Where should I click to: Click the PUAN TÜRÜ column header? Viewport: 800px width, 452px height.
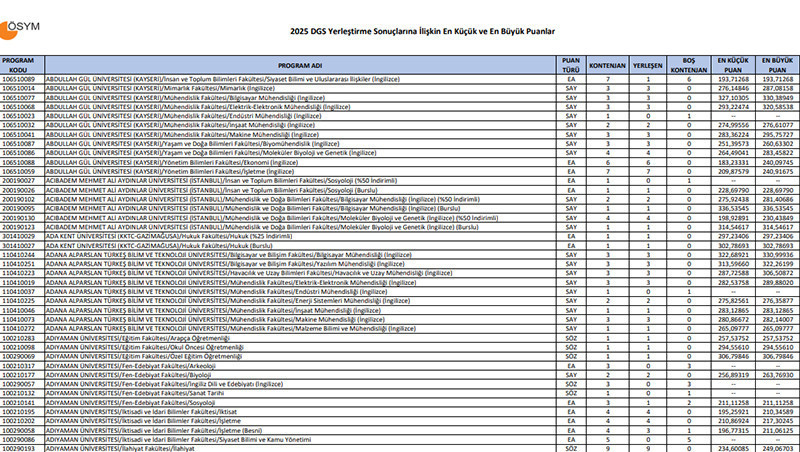pos(572,65)
